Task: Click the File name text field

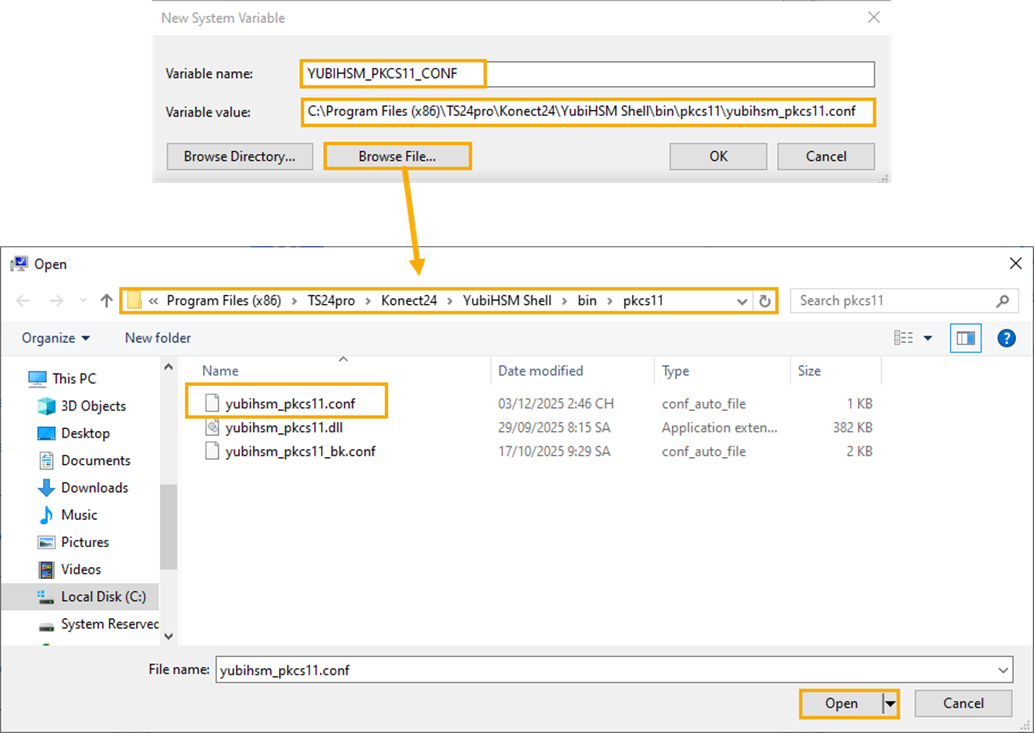Action: tap(605, 670)
